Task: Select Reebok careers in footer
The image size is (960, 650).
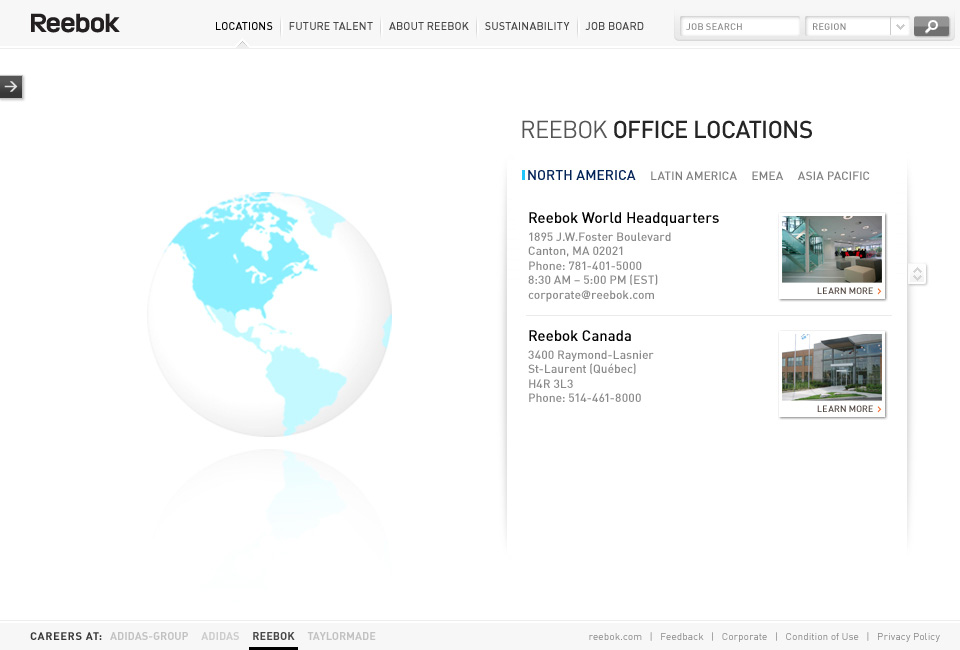Action: pyautogui.click(x=273, y=637)
